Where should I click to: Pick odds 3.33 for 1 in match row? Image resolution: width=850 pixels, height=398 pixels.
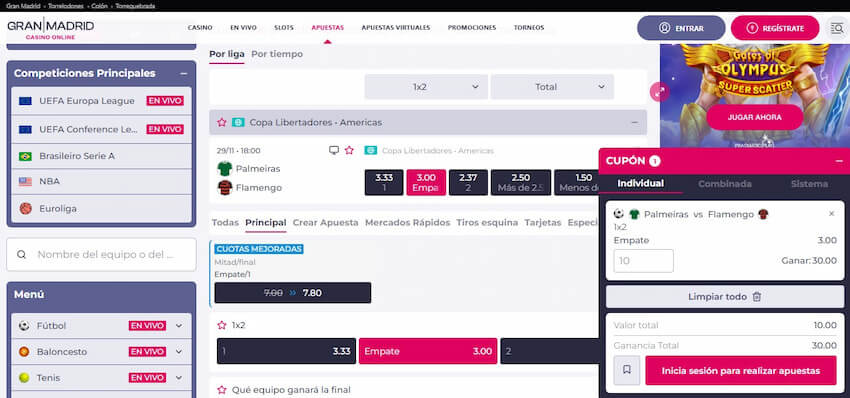384,183
